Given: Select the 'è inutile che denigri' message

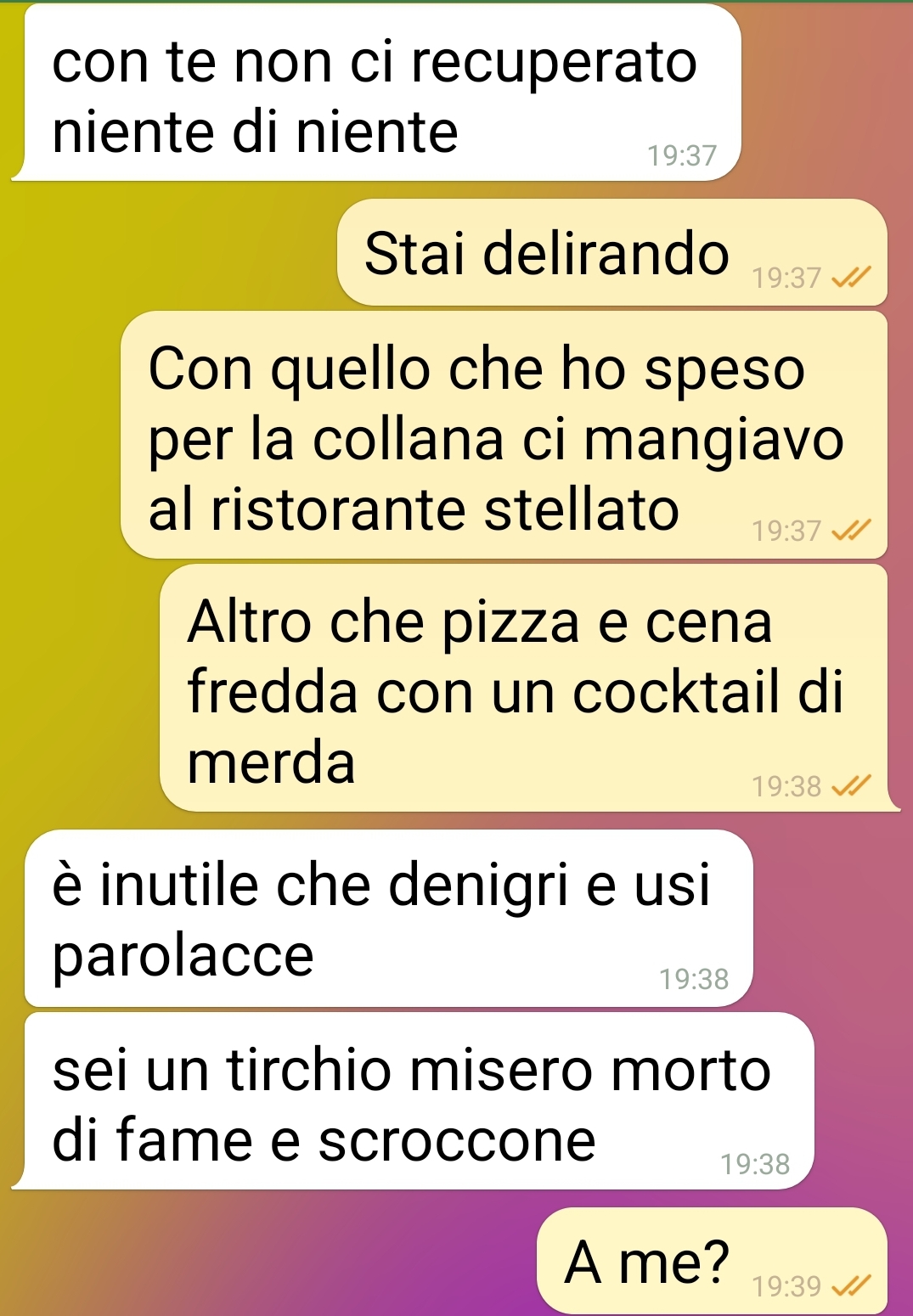Looking at the screenshot, I should [389, 919].
